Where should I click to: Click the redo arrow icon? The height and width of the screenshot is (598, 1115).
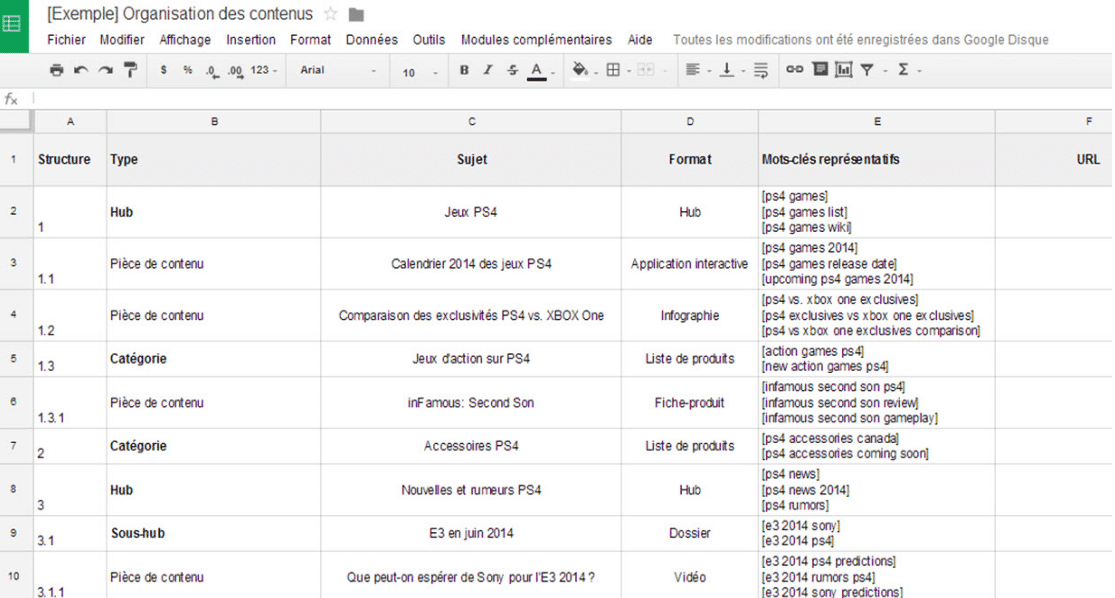pos(105,70)
